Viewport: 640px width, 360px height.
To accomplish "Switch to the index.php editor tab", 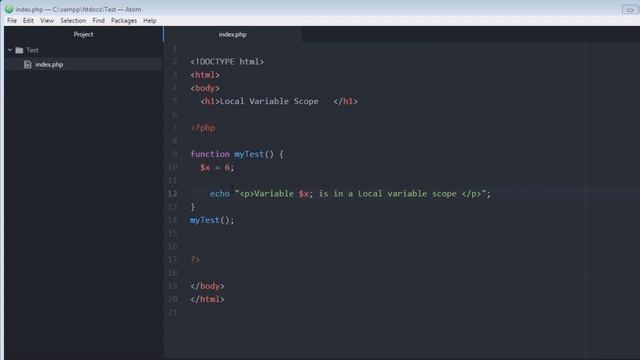I will coord(232,34).
